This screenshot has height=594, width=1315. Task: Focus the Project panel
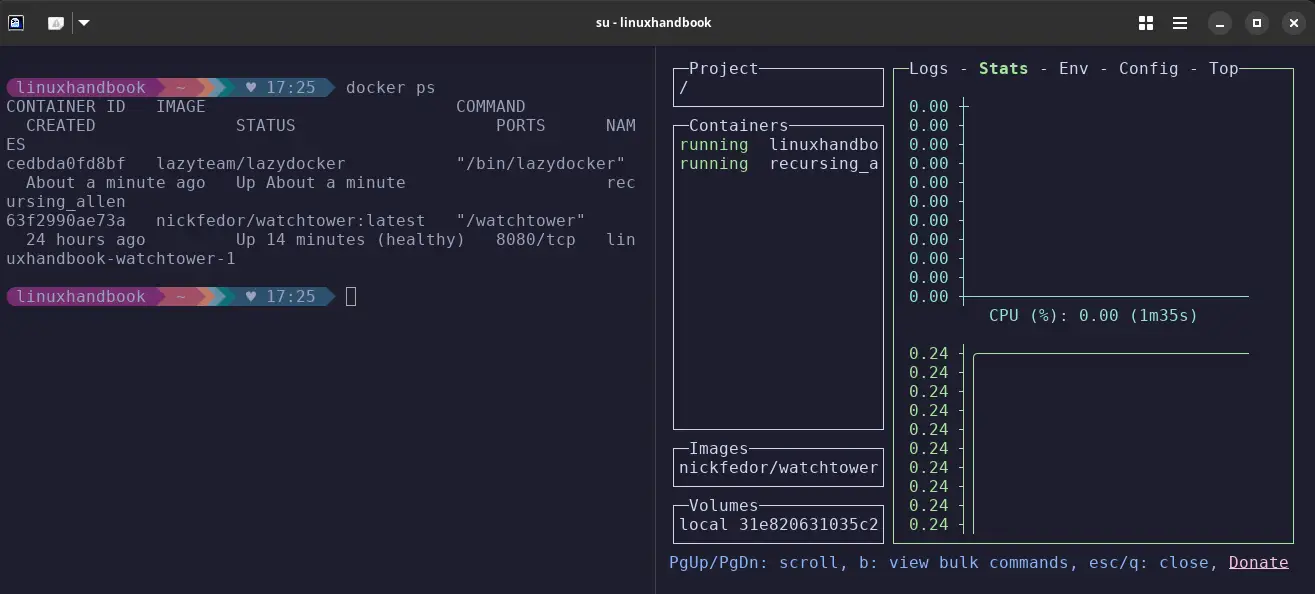778,87
